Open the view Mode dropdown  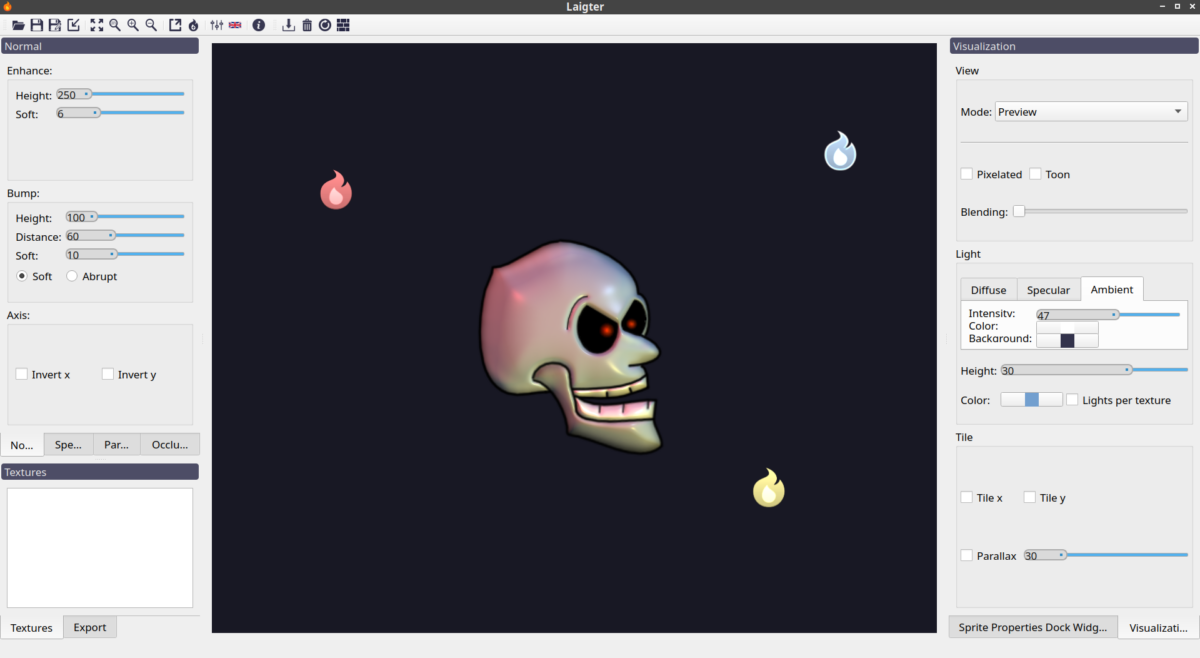click(x=1092, y=112)
